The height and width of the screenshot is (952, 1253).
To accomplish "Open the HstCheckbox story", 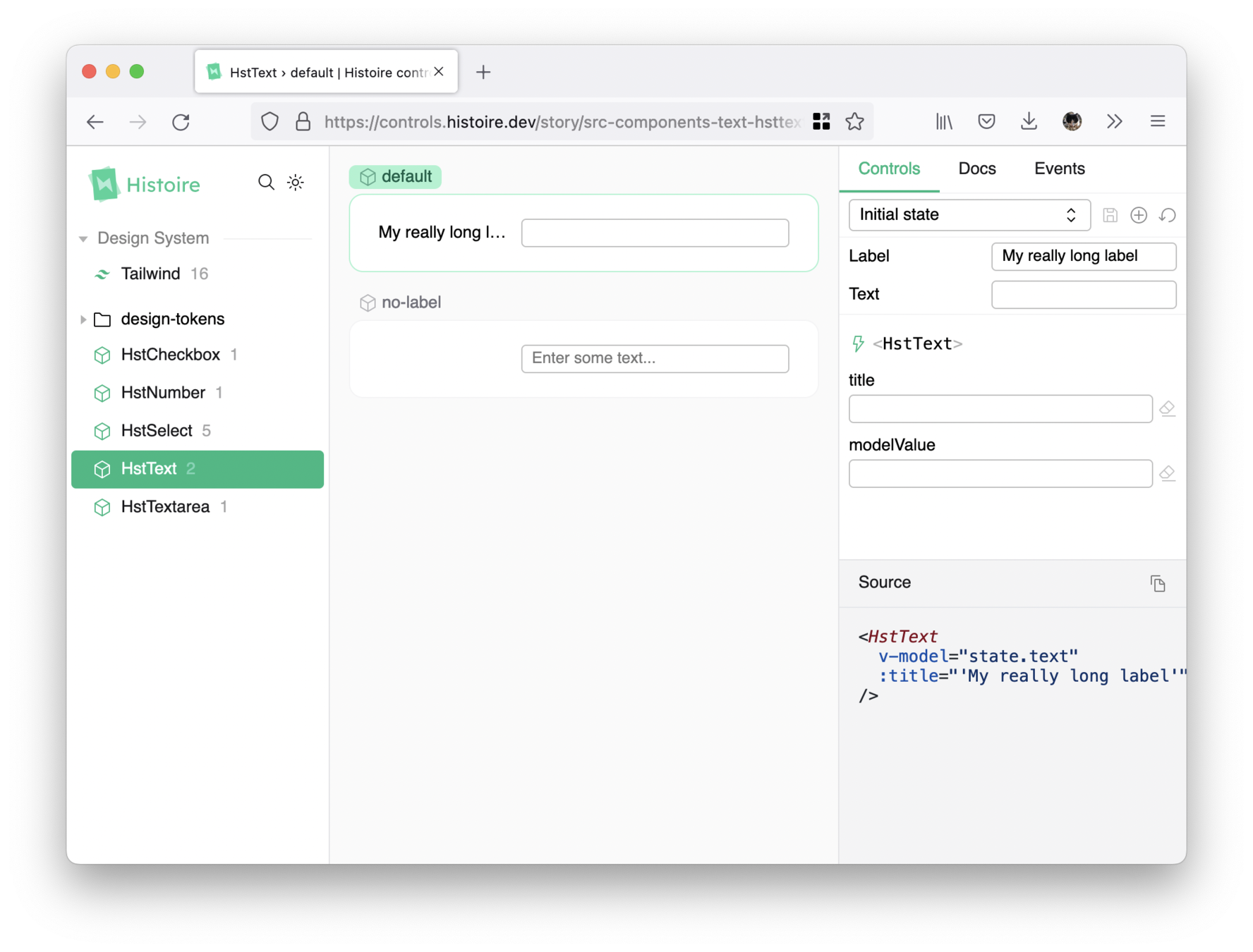I will tap(170, 355).
